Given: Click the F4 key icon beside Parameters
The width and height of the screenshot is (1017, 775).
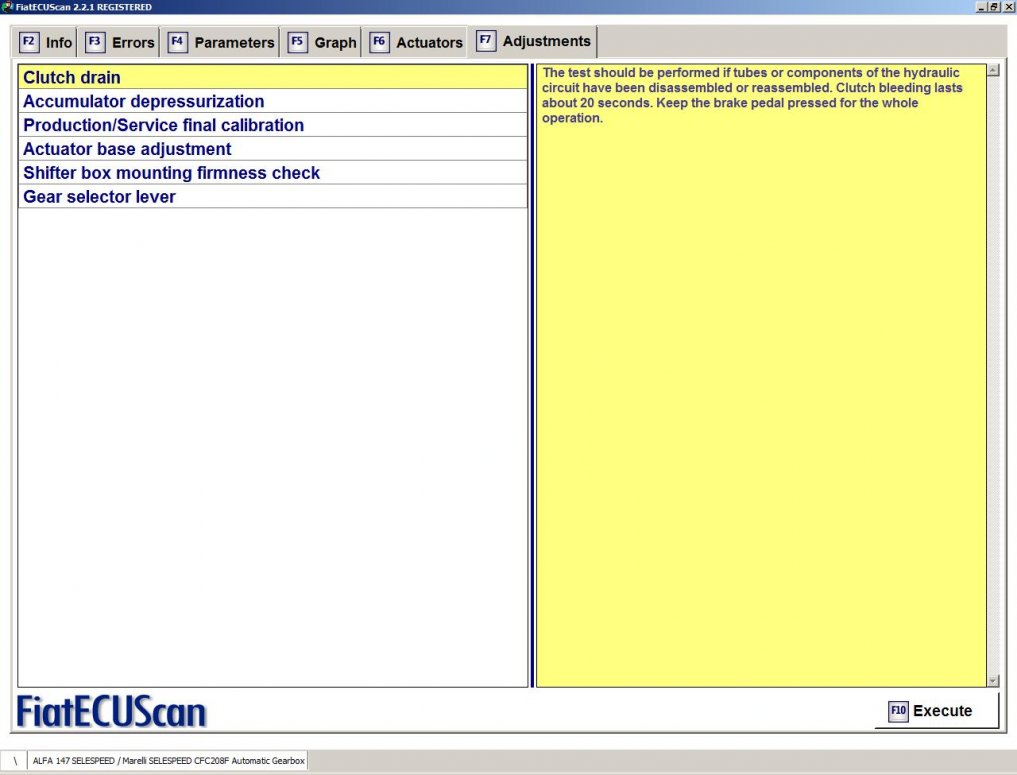Looking at the screenshot, I should 177,42.
